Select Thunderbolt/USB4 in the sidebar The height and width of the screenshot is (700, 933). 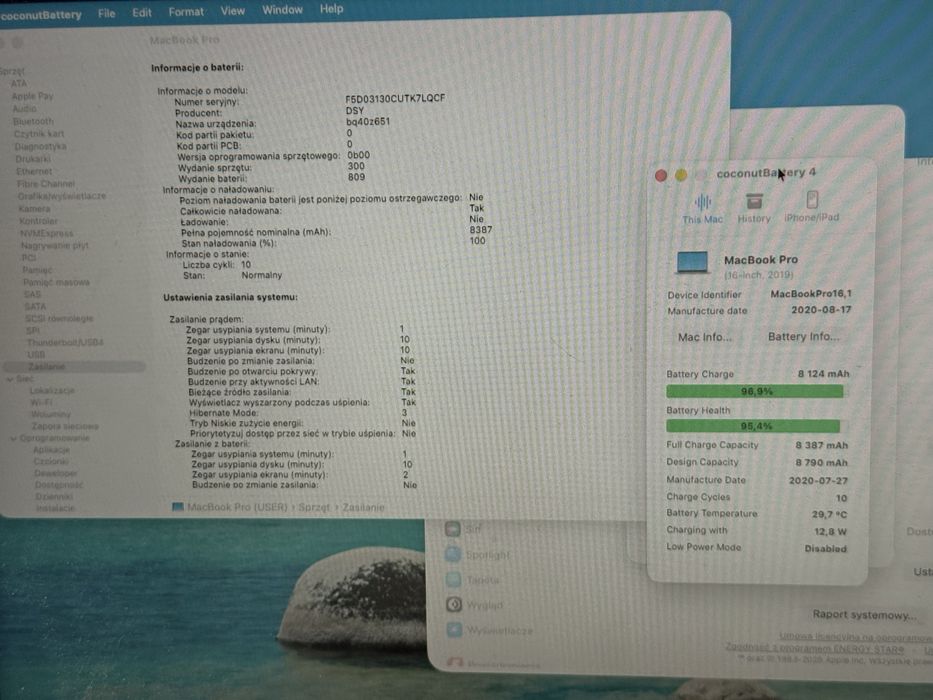[x=65, y=342]
